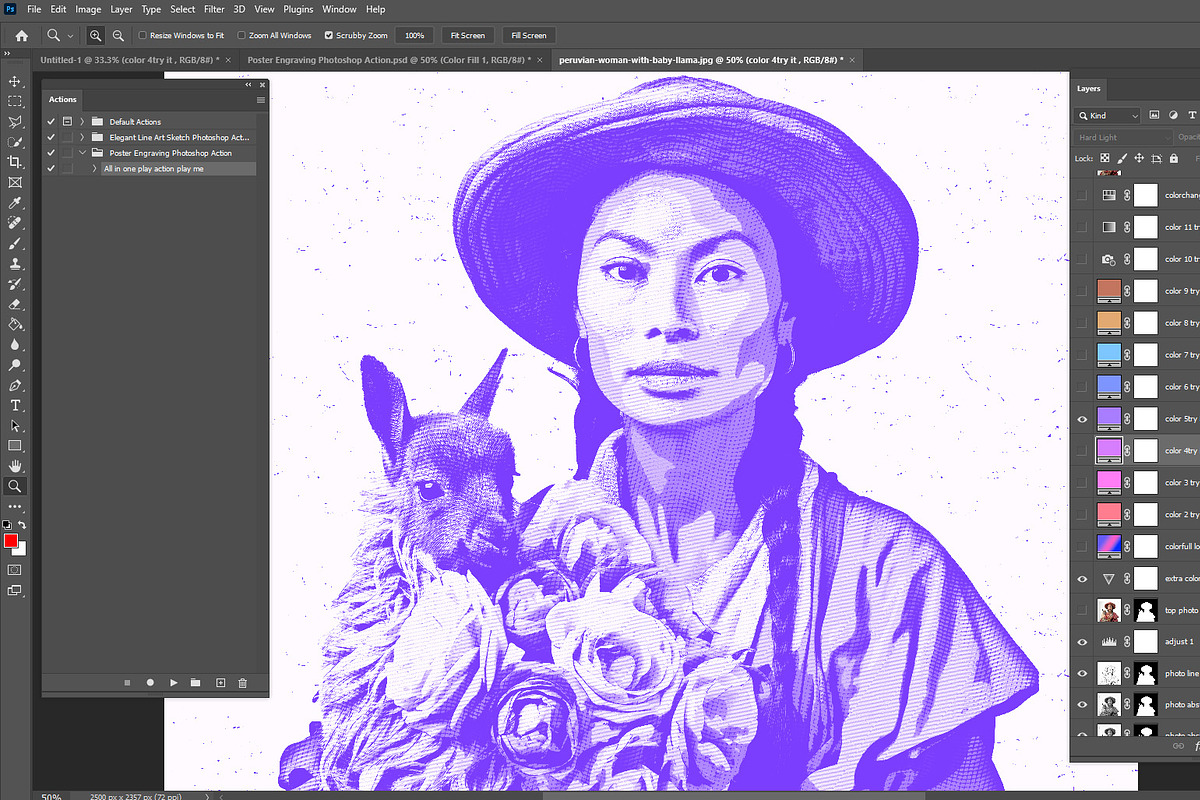
Task: Select the Brush tool
Action: coord(15,243)
